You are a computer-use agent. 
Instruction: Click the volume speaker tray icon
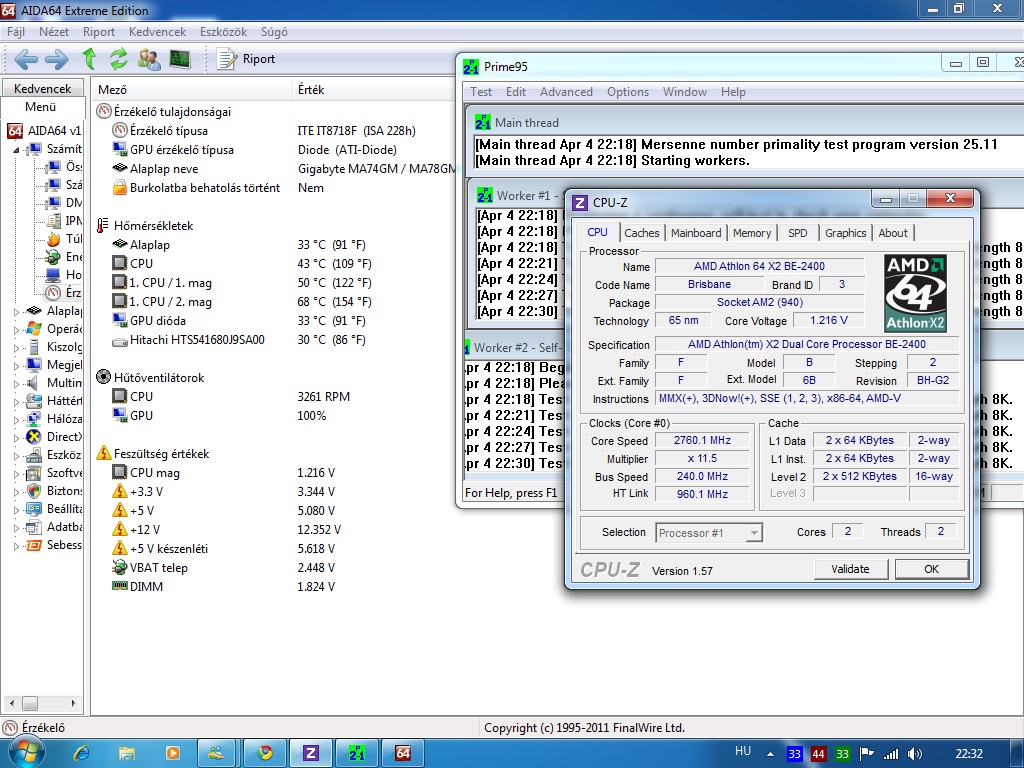[x=914, y=754]
